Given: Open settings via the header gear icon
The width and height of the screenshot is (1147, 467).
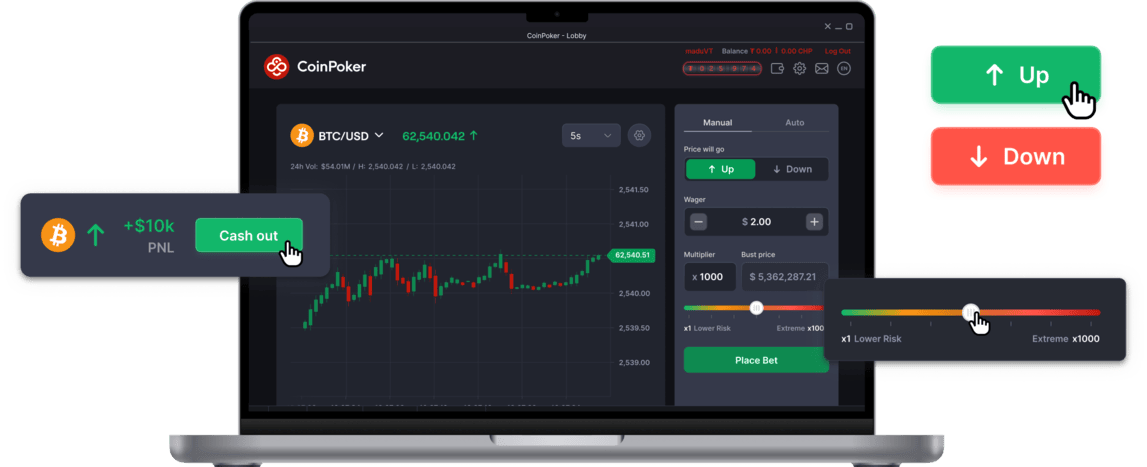Looking at the screenshot, I should [800, 69].
